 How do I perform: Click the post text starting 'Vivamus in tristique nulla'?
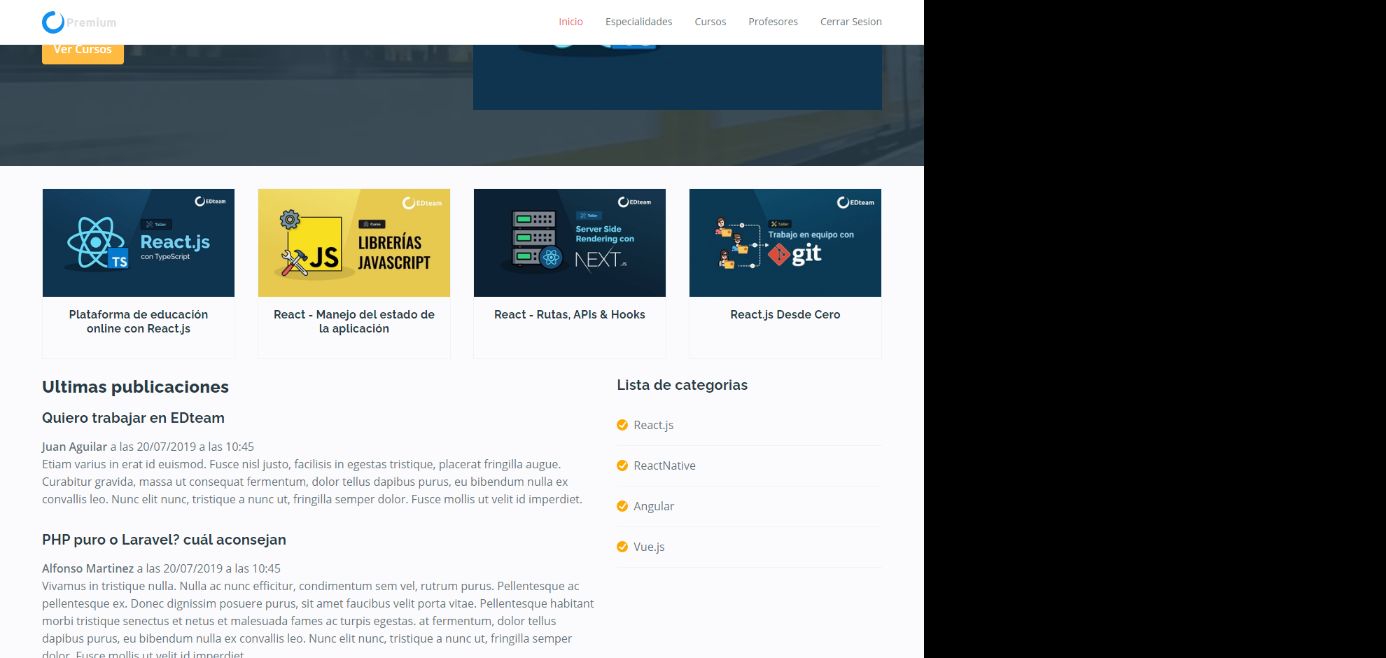click(318, 621)
